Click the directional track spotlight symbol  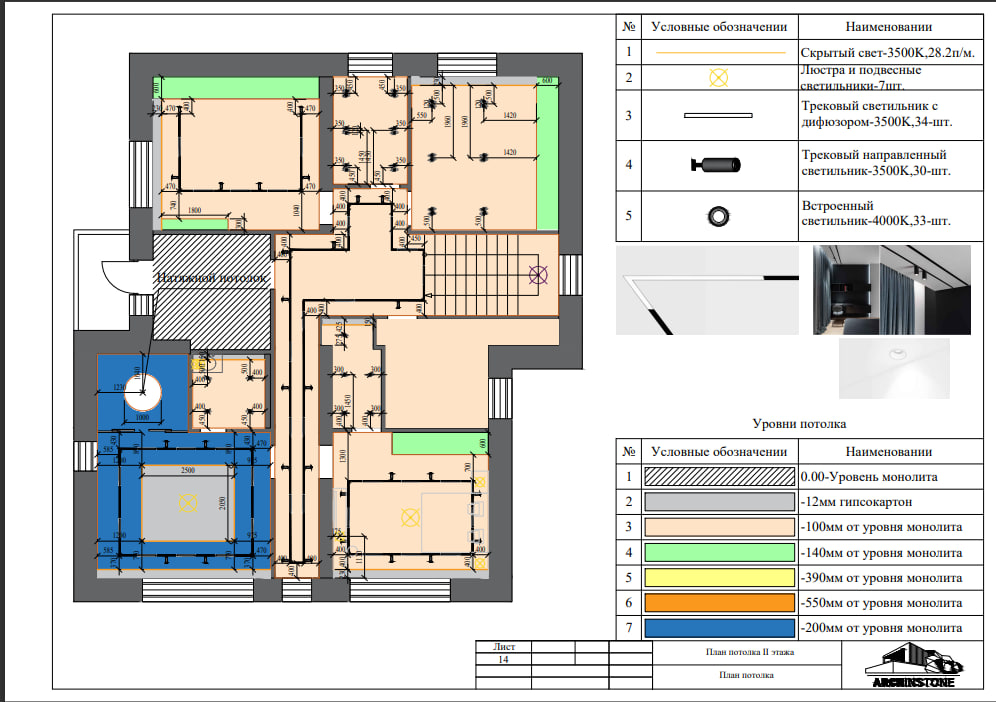[x=716, y=165]
